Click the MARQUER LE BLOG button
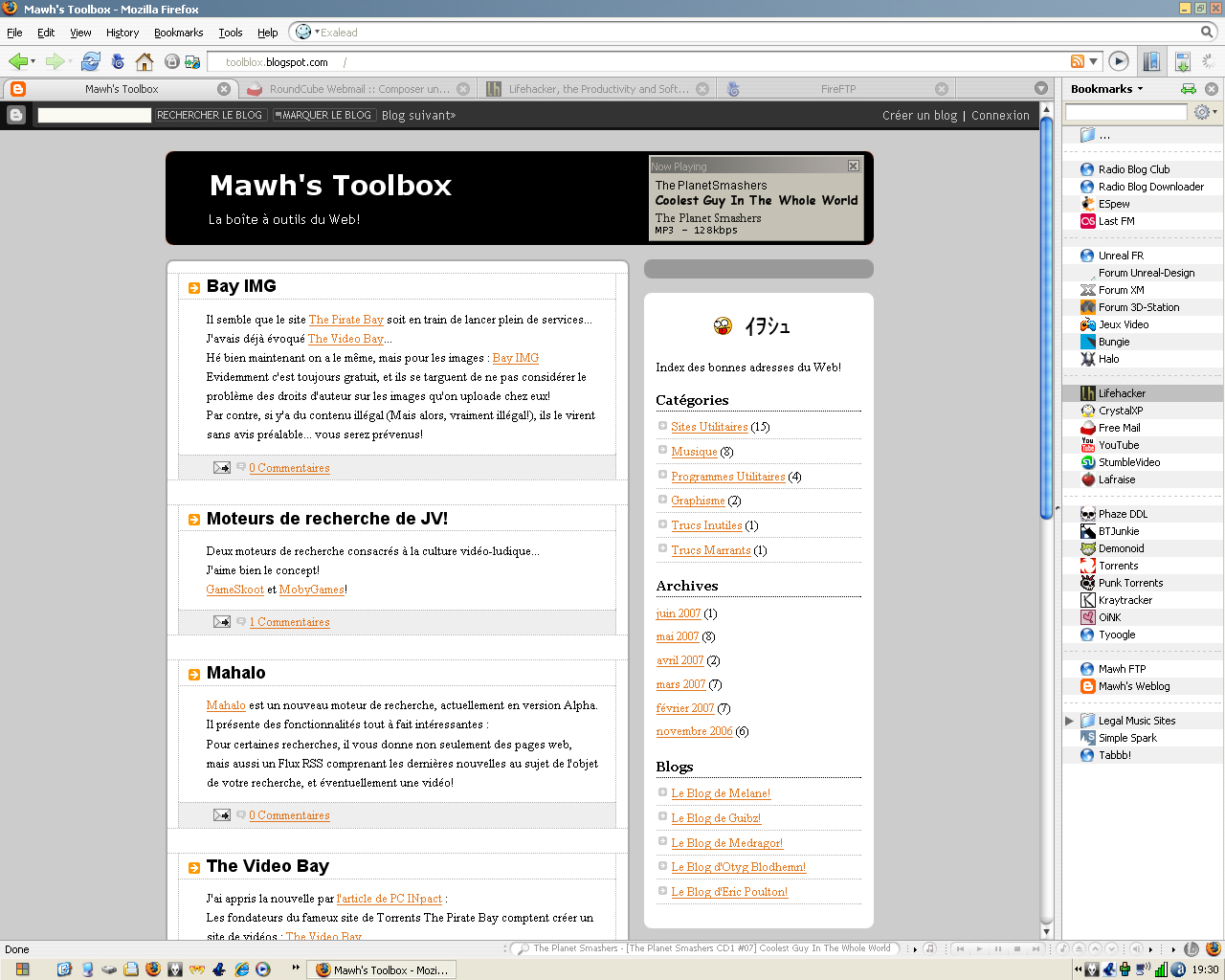1225x980 pixels. 323,115
